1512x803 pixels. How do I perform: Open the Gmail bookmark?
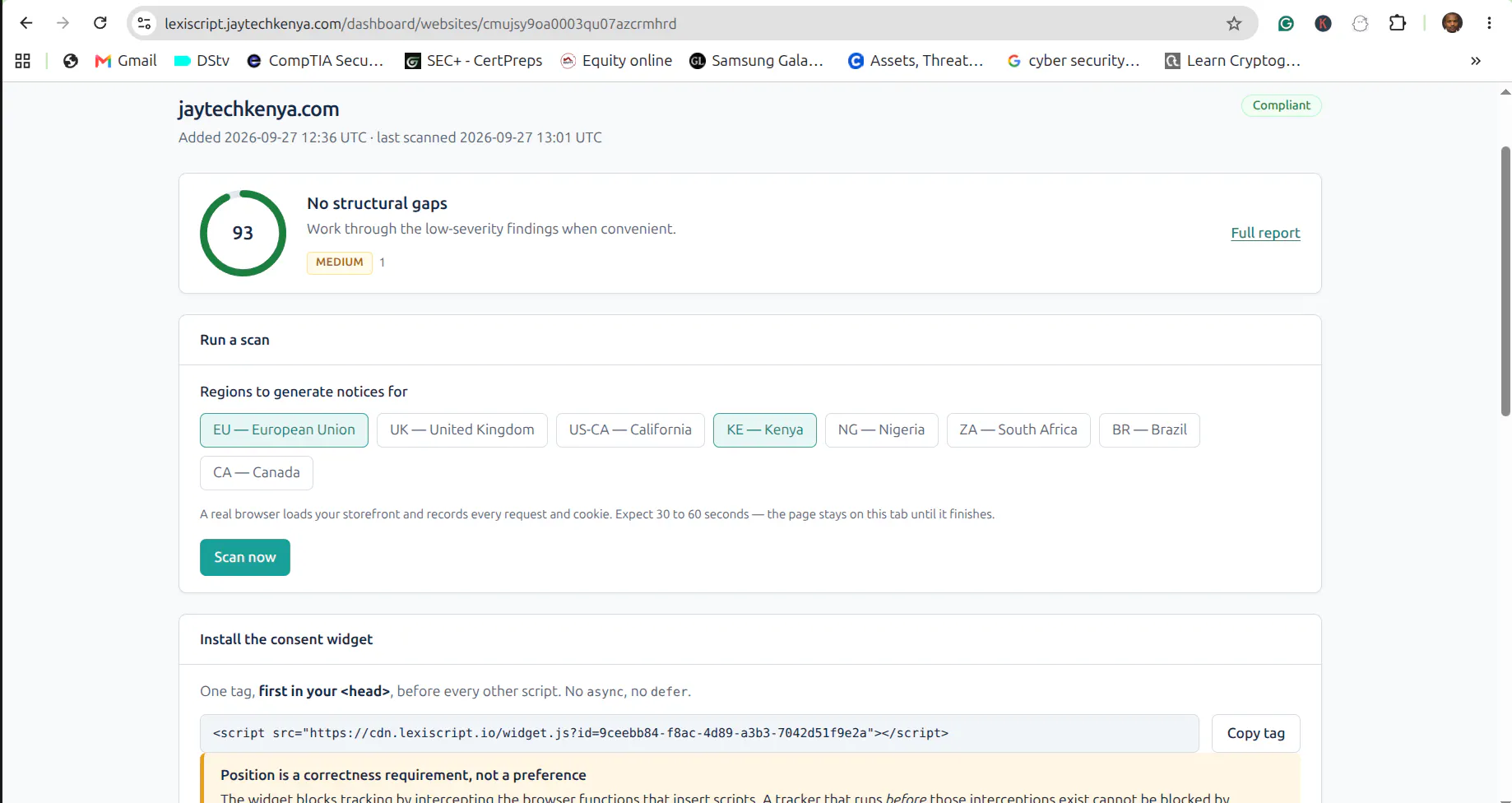(126, 61)
